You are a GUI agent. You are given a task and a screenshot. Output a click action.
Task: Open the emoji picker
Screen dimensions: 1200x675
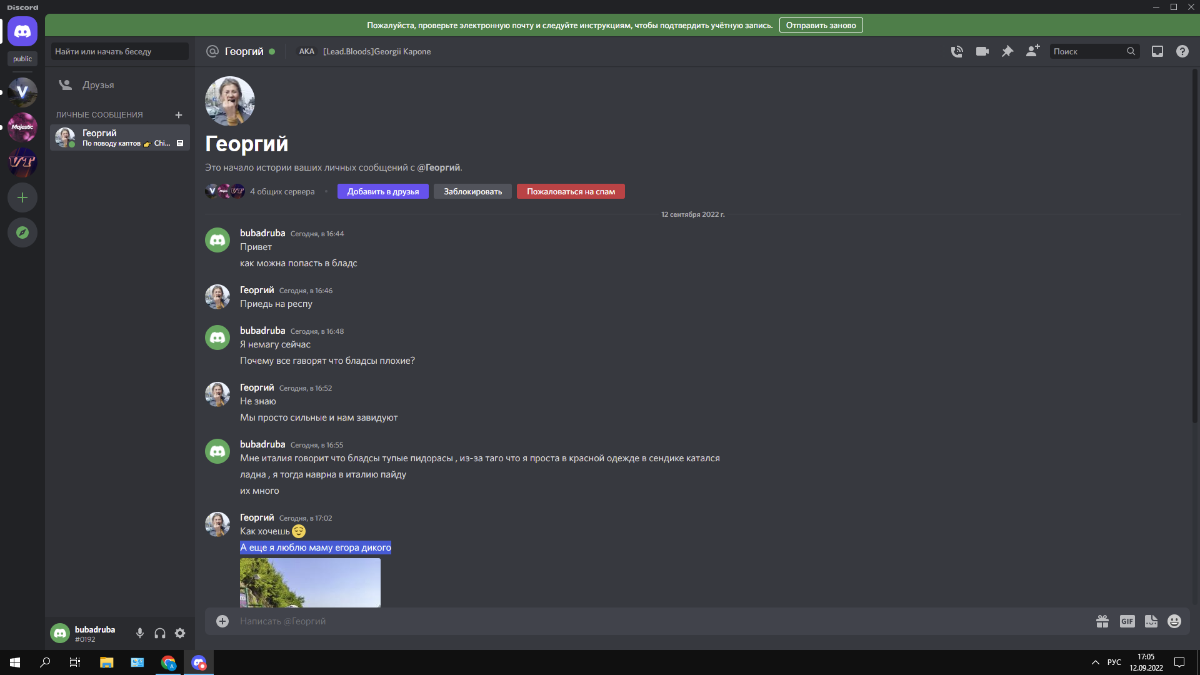pos(1174,621)
